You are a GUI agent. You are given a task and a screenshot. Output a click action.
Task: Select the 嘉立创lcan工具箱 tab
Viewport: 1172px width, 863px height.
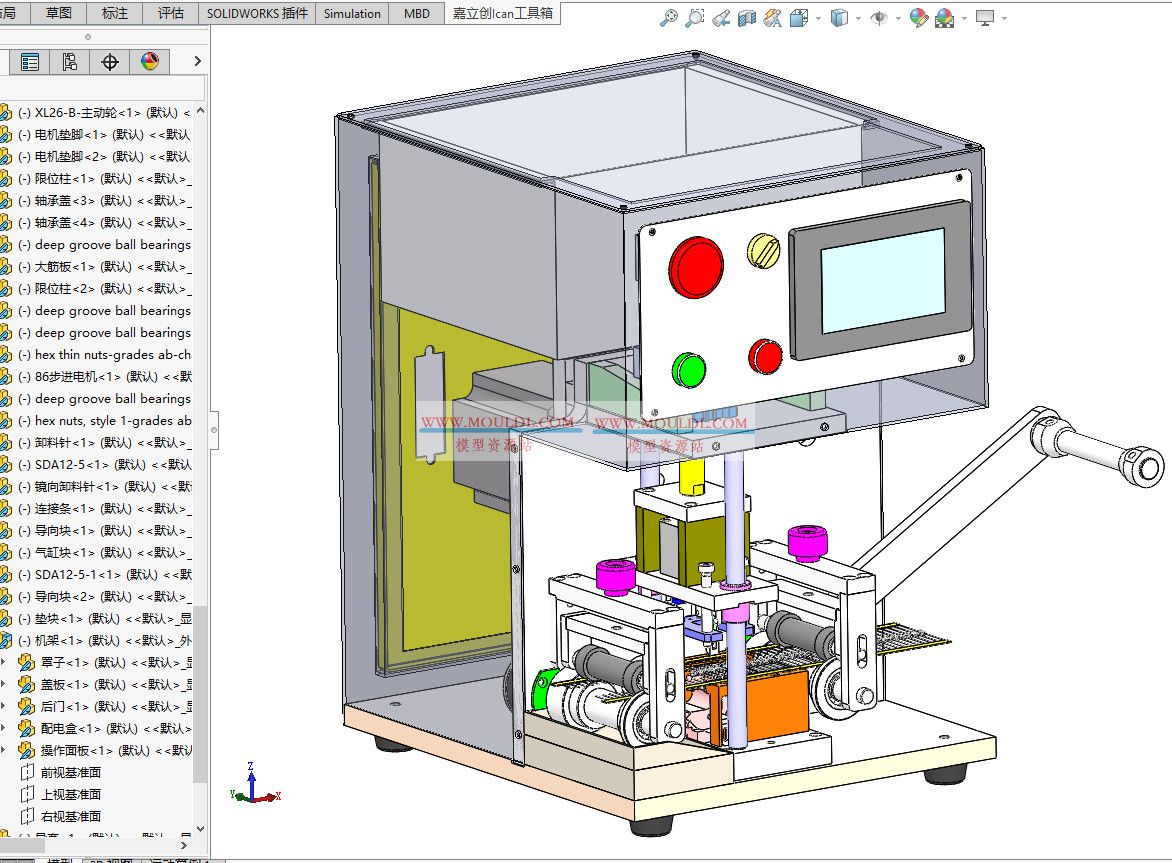(501, 13)
